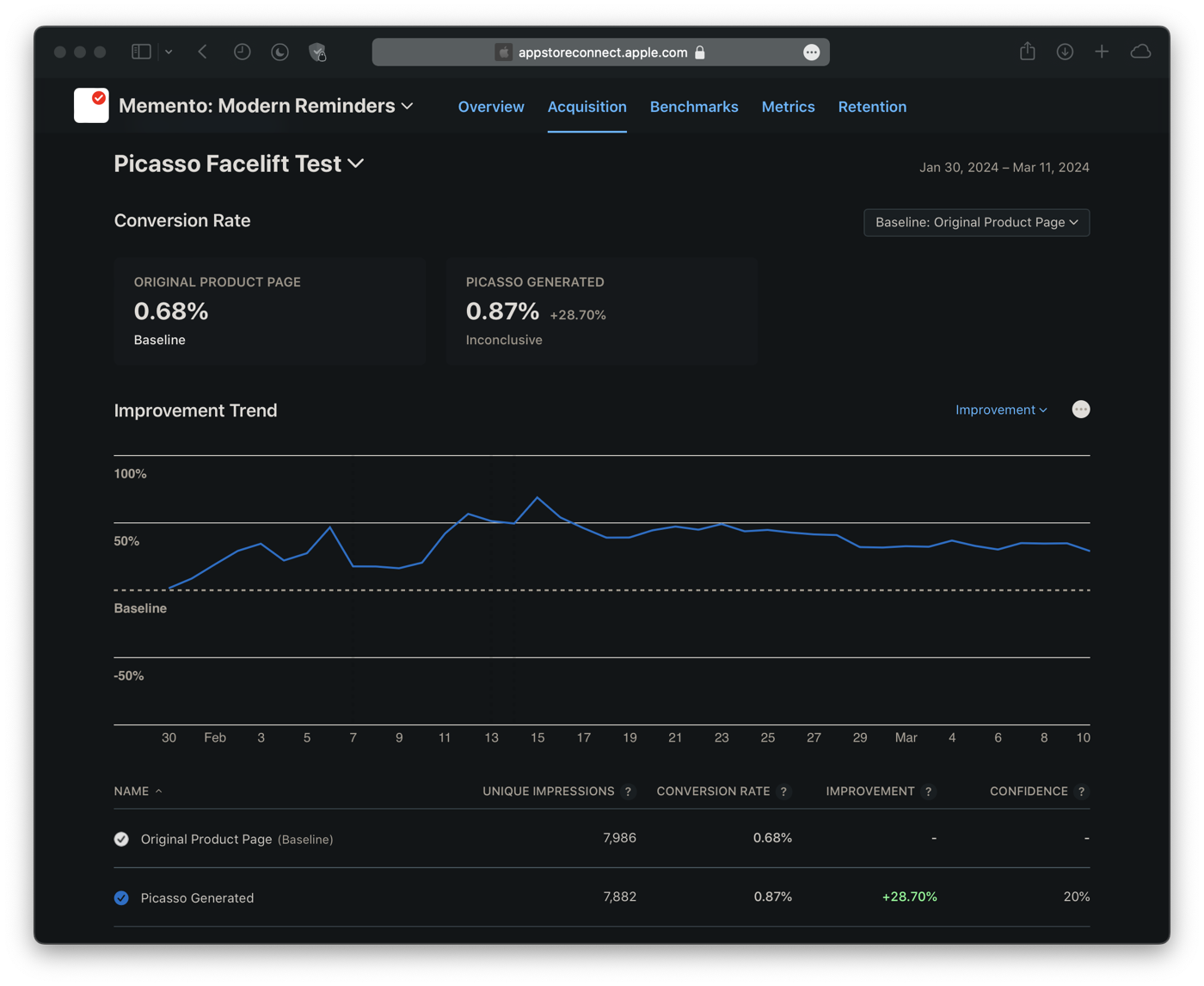Viewport: 1204px width, 986px height.
Task: Expand the Picasso Facelift Test dropdown
Action: pyautogui.click(x=239, y=163)
